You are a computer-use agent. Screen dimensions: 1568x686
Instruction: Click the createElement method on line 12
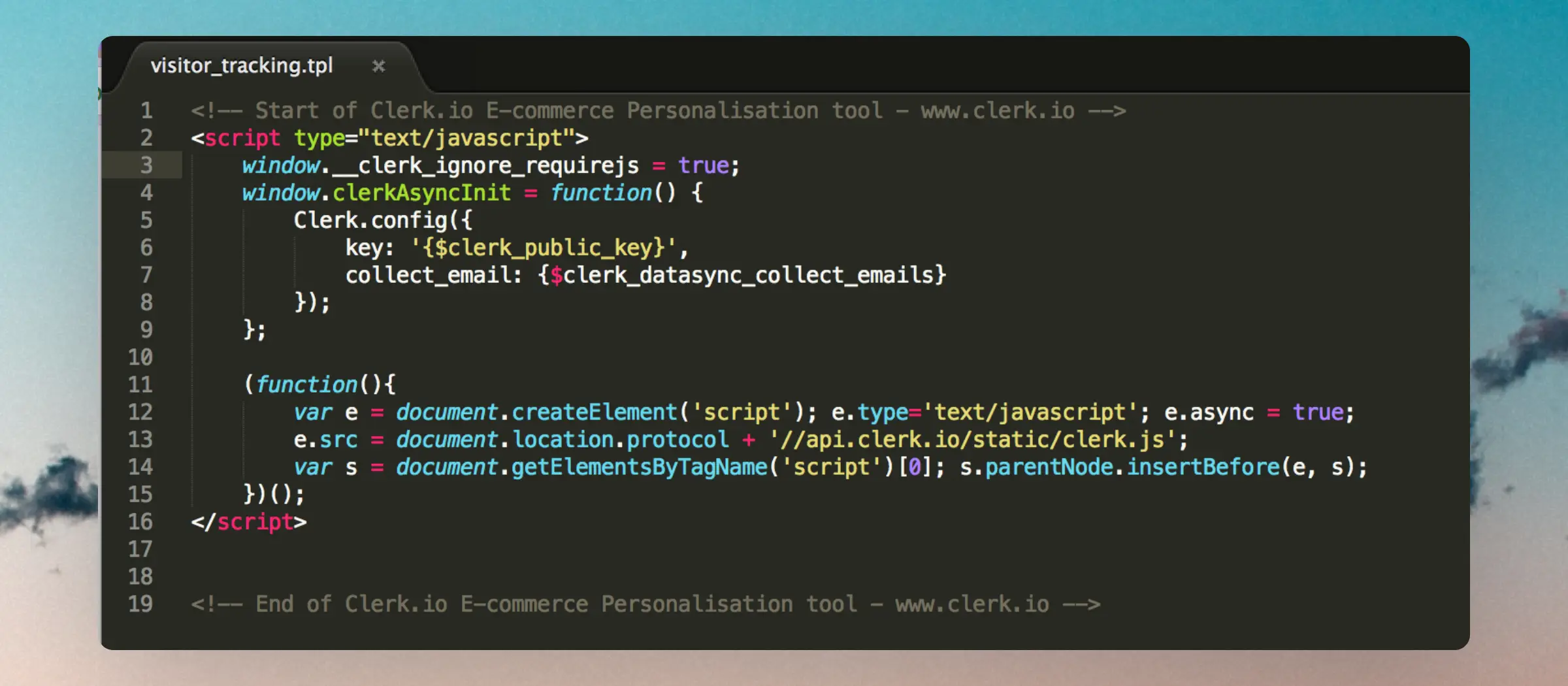[x=594, y=413]
